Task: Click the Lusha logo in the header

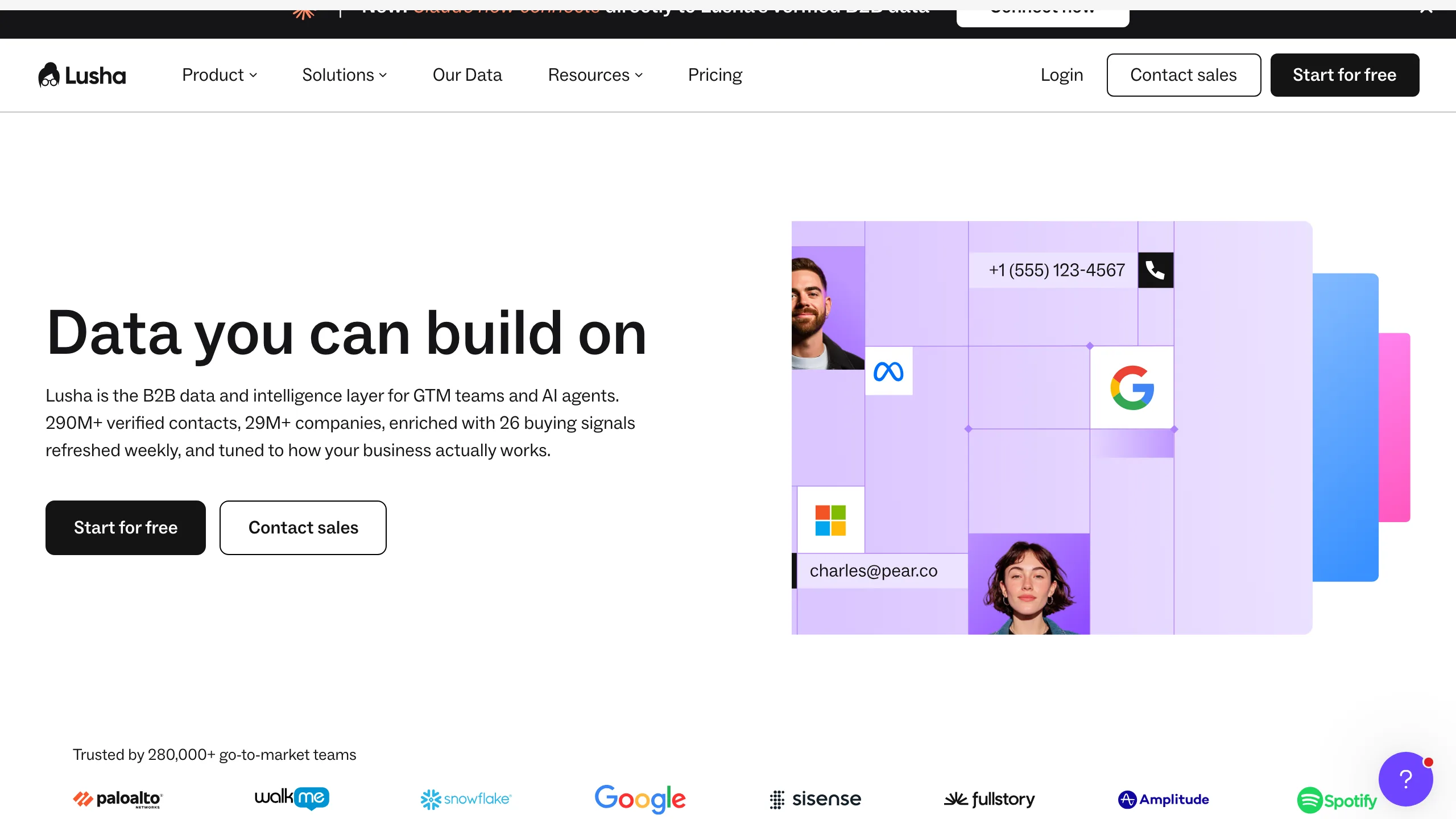Action: pos(82,75)
